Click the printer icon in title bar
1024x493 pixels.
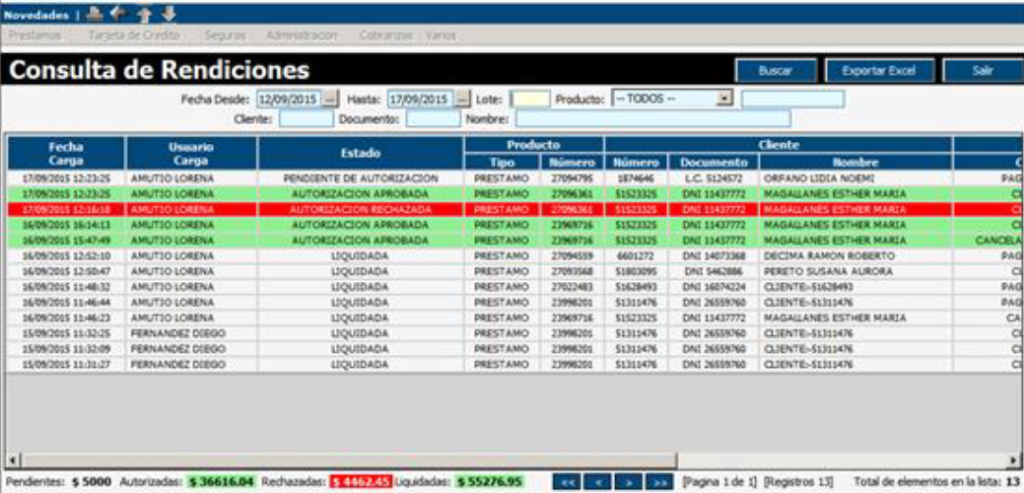click(95, 14)
